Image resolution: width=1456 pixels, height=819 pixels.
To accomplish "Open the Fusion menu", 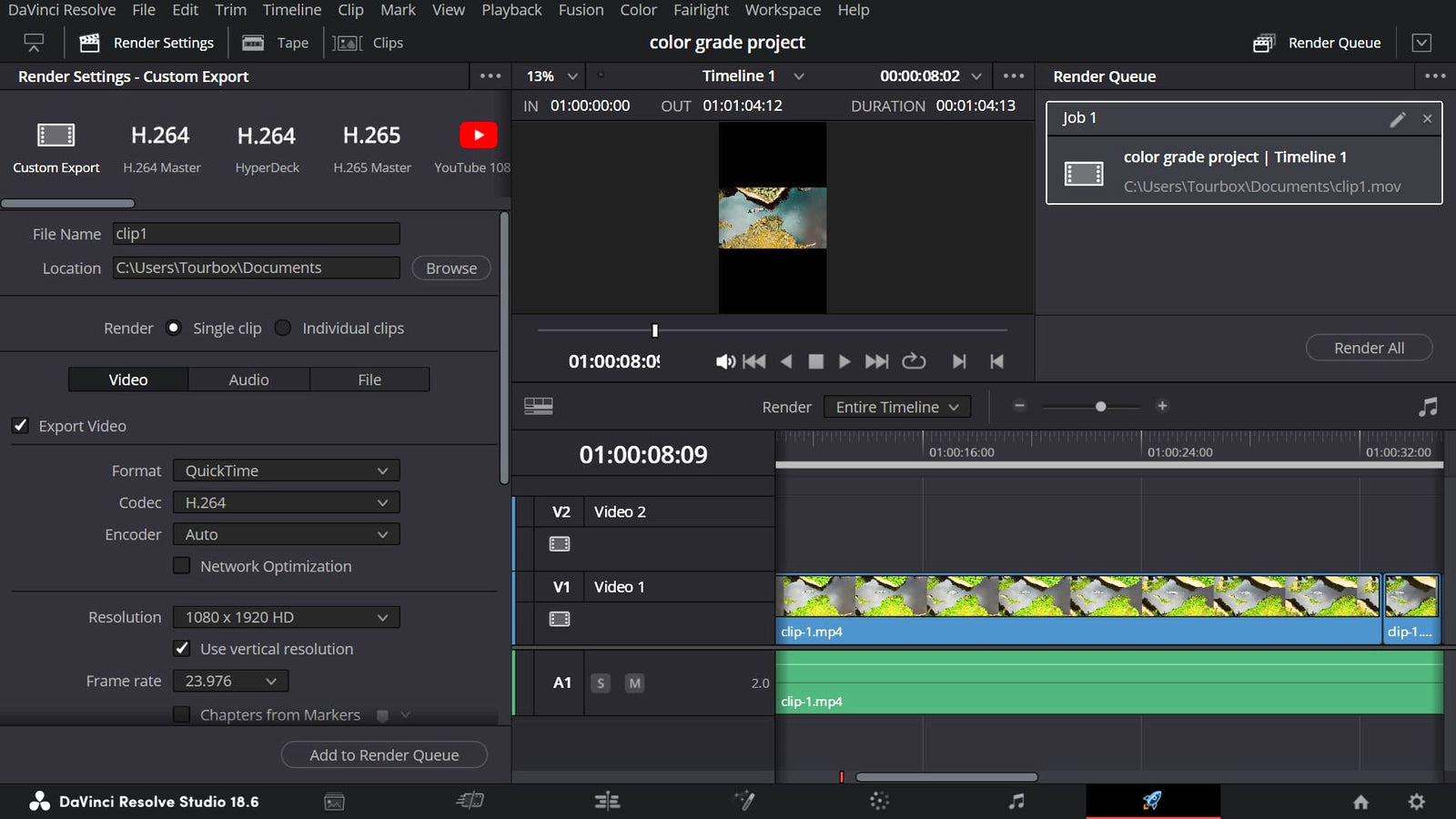I will [x=581, y=10].
